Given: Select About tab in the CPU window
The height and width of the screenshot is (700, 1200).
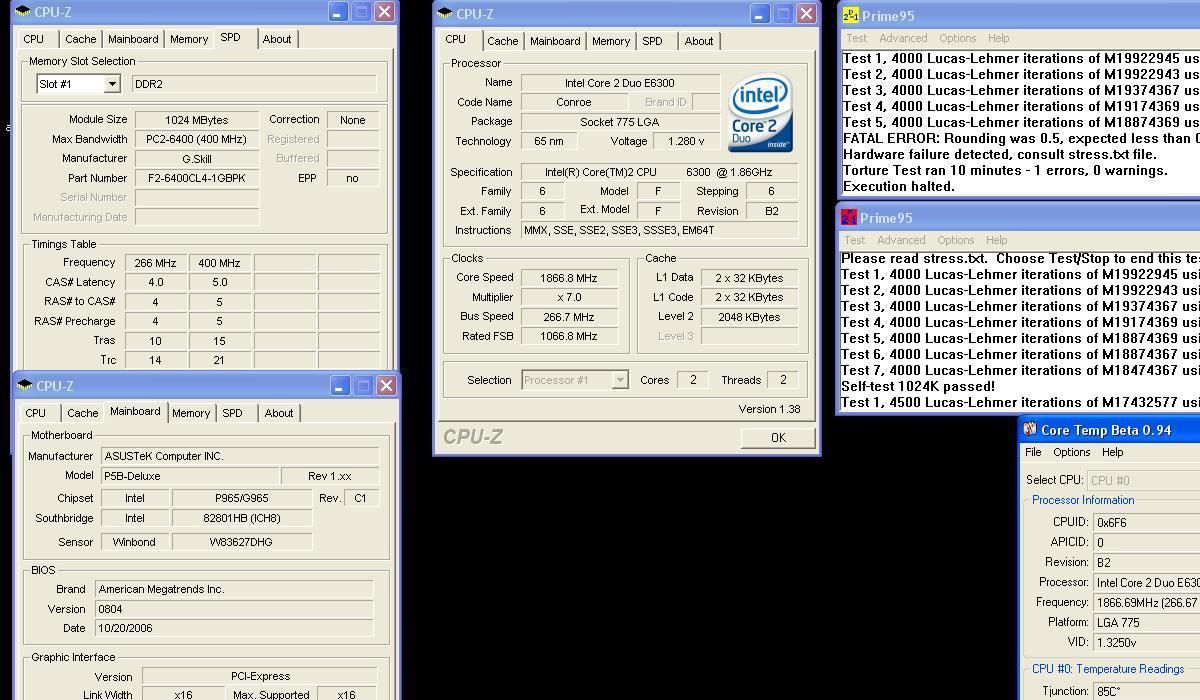Looking at the screenshot, I should point(699,41).
